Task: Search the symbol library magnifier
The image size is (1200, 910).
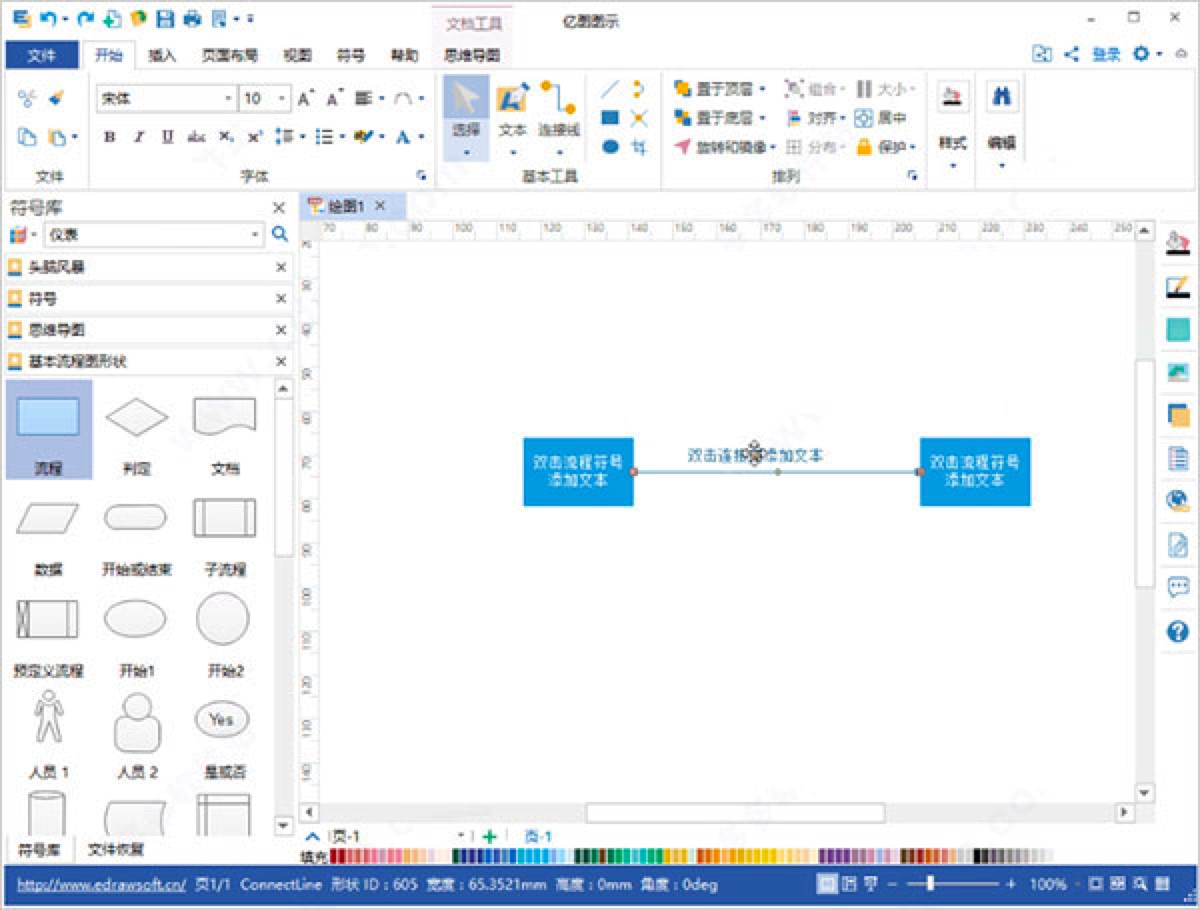Action: (x=280, y=235)
